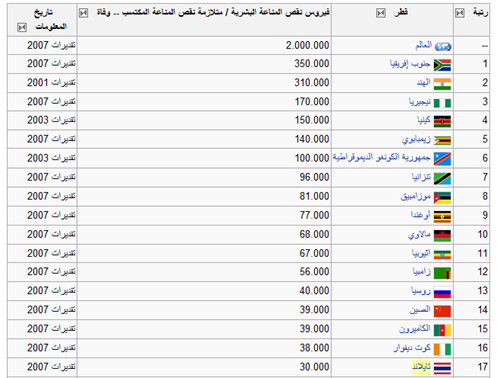Click the India flag icon

442,84
